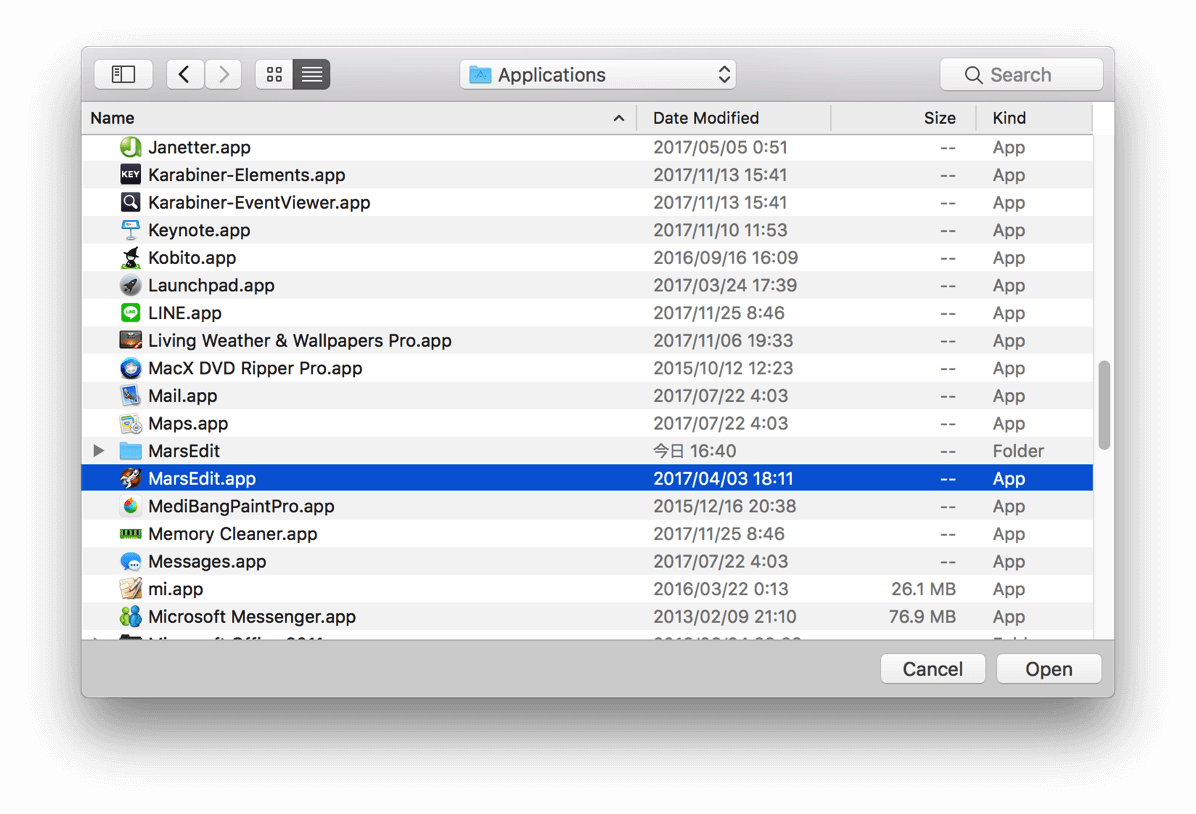Select the Keynote.app icon
Image resolution: width=1196 pixels, height=814 pixels.
coord(130,230)
